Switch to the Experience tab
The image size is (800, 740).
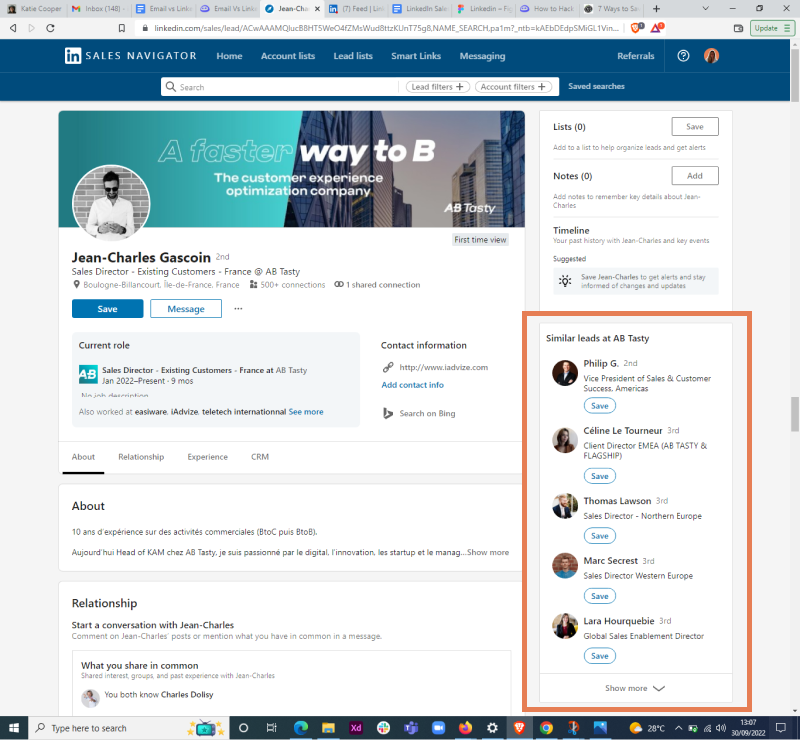[207, 457]
